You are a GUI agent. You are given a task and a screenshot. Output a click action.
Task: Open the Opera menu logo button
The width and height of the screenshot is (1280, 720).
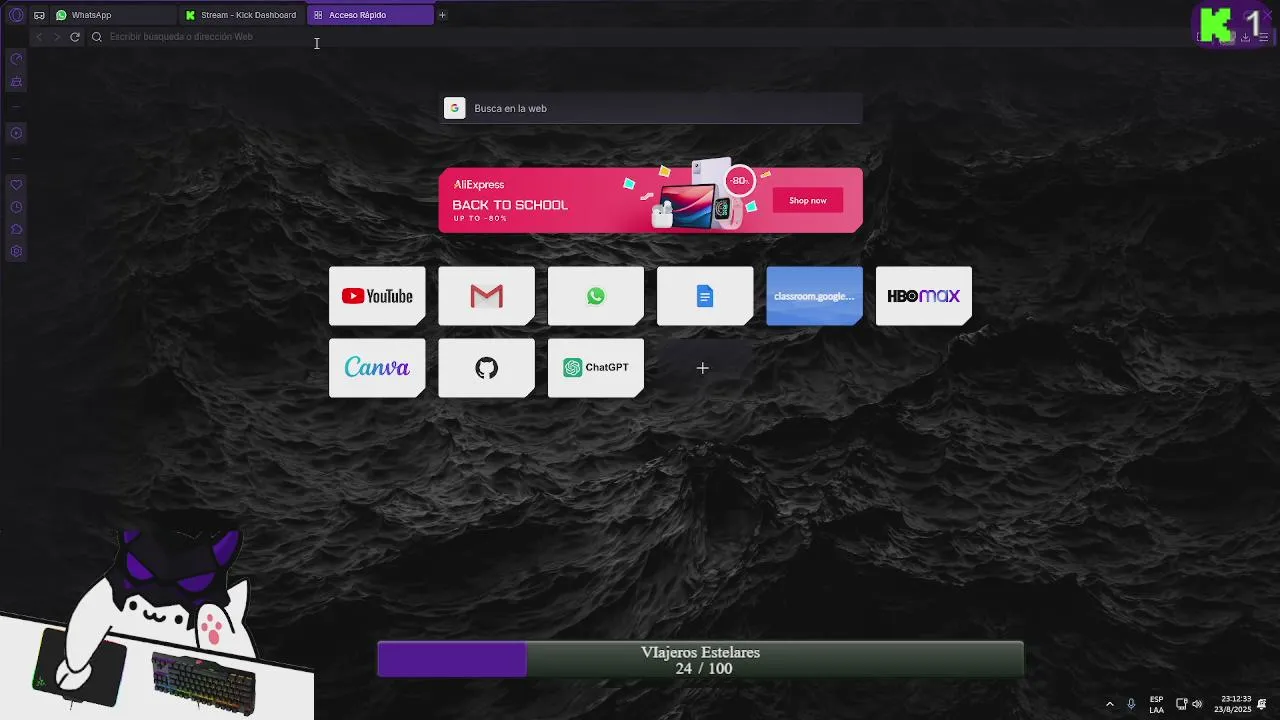pos(16,15)
